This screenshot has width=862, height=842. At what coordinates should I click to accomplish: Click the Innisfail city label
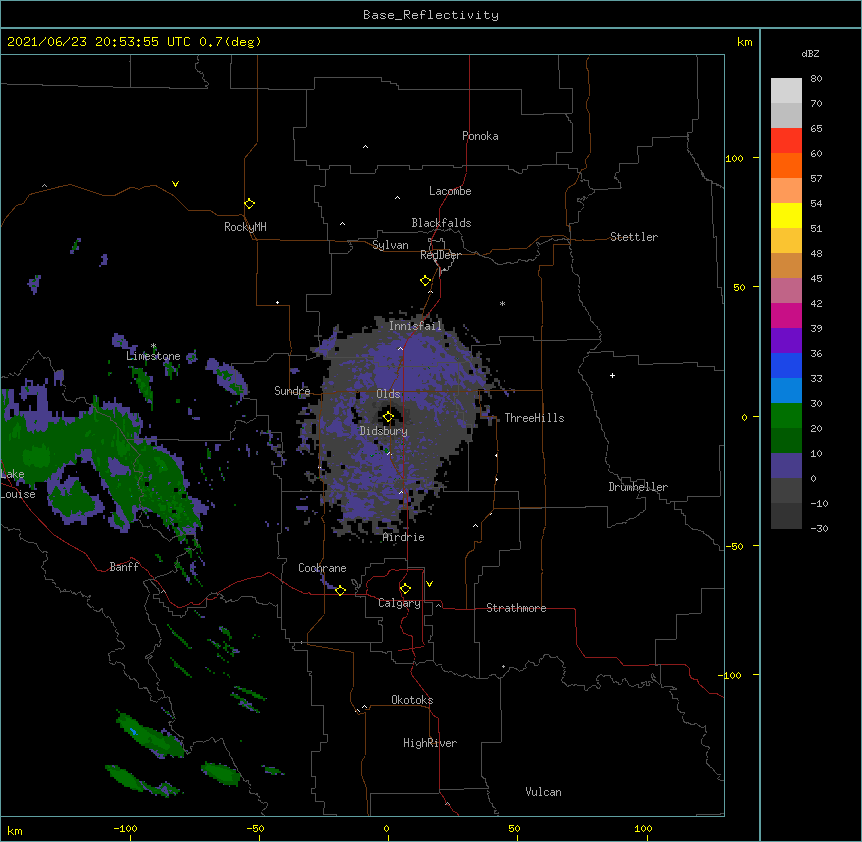[x=415, y=326]
